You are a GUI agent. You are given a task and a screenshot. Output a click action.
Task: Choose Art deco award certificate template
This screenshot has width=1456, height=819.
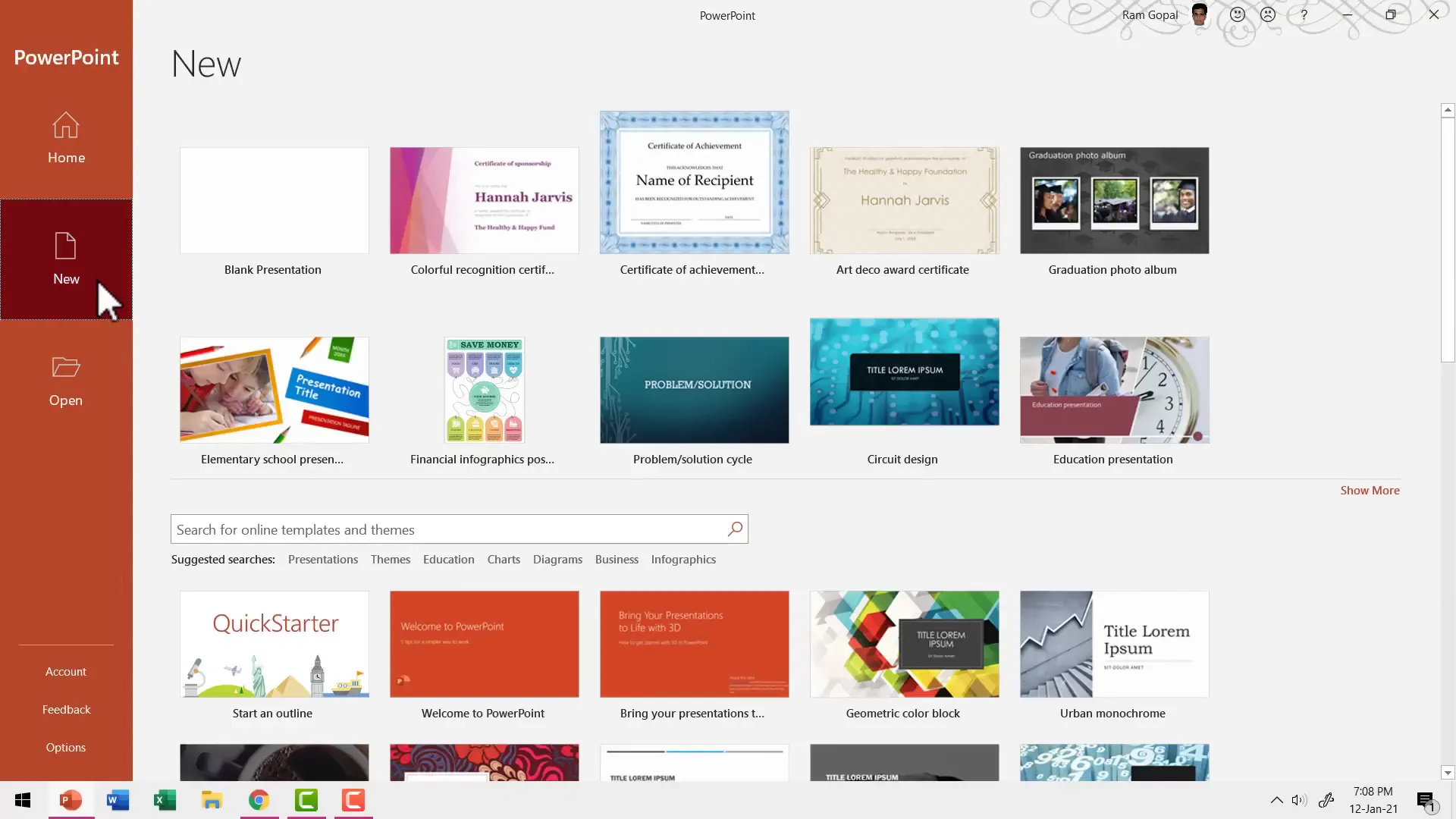tap(904, 200)
